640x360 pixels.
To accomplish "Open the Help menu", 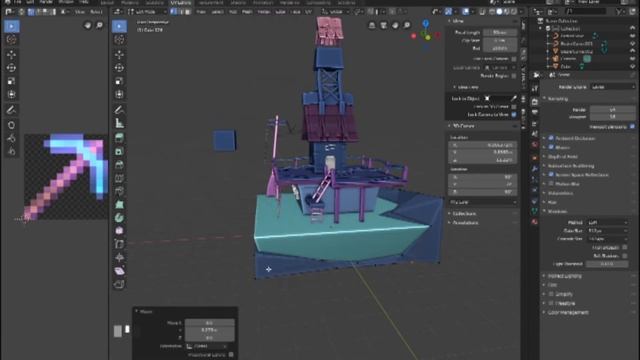I will pos(84,2).
